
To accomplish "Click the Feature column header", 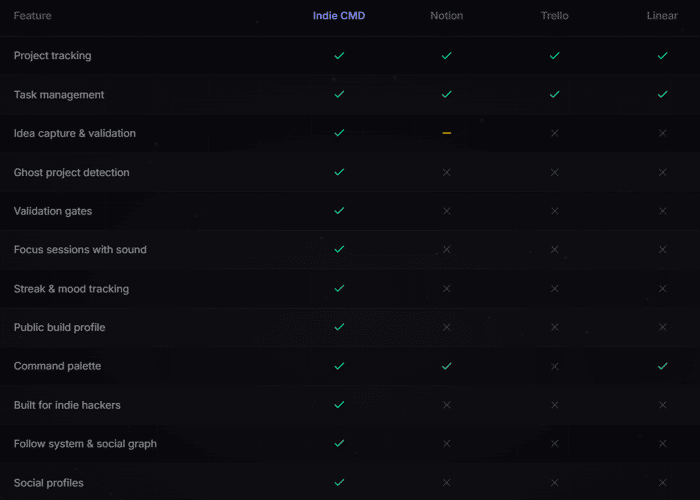I will pos(33,16).
